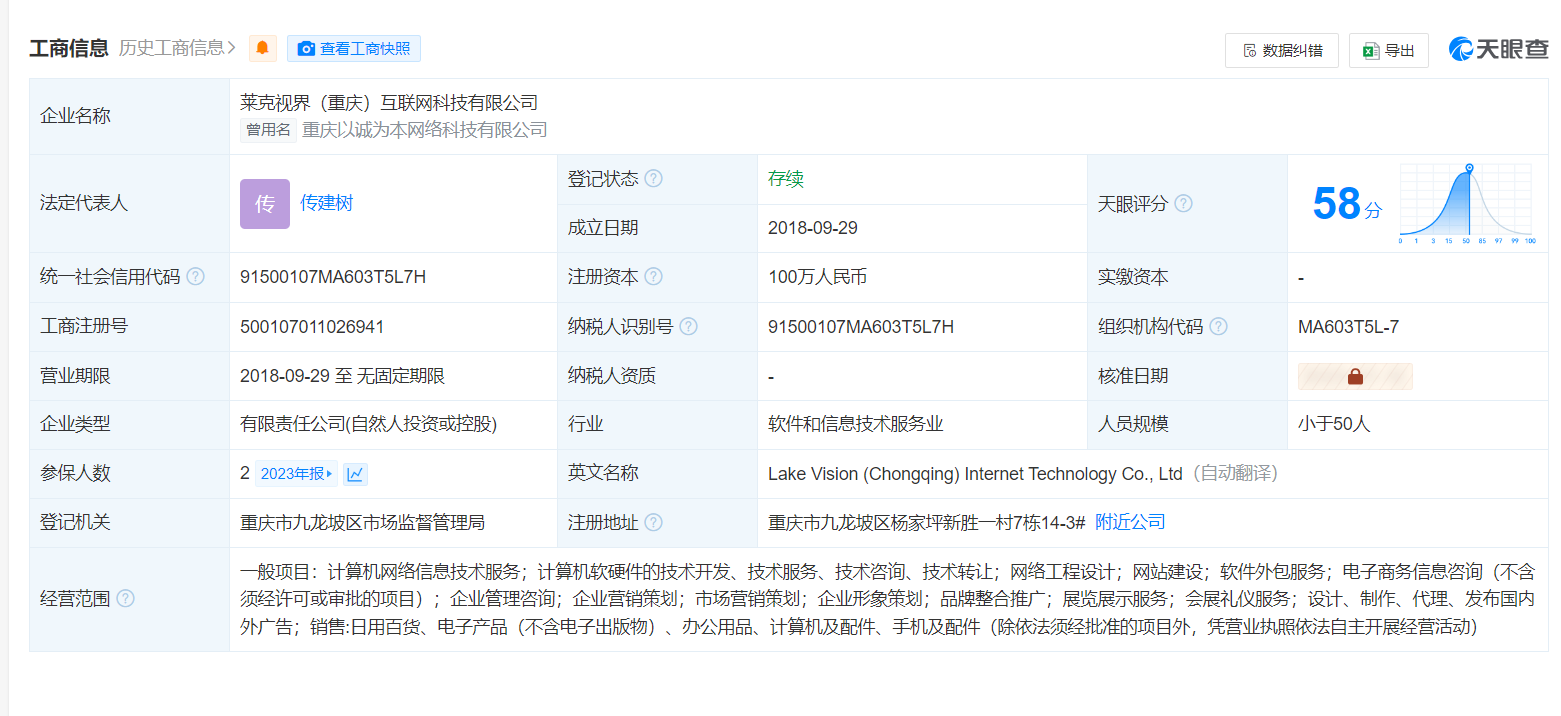Click 存续 registration status value
Viewport: 1561px width, 716px height.
786,179
